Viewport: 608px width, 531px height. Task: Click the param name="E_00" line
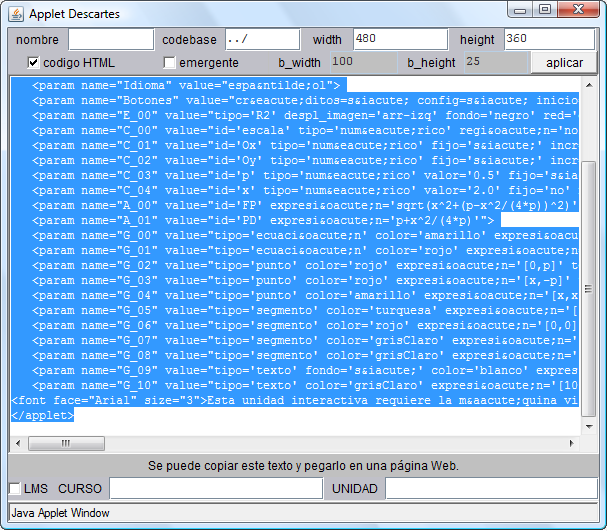(305, 116)
